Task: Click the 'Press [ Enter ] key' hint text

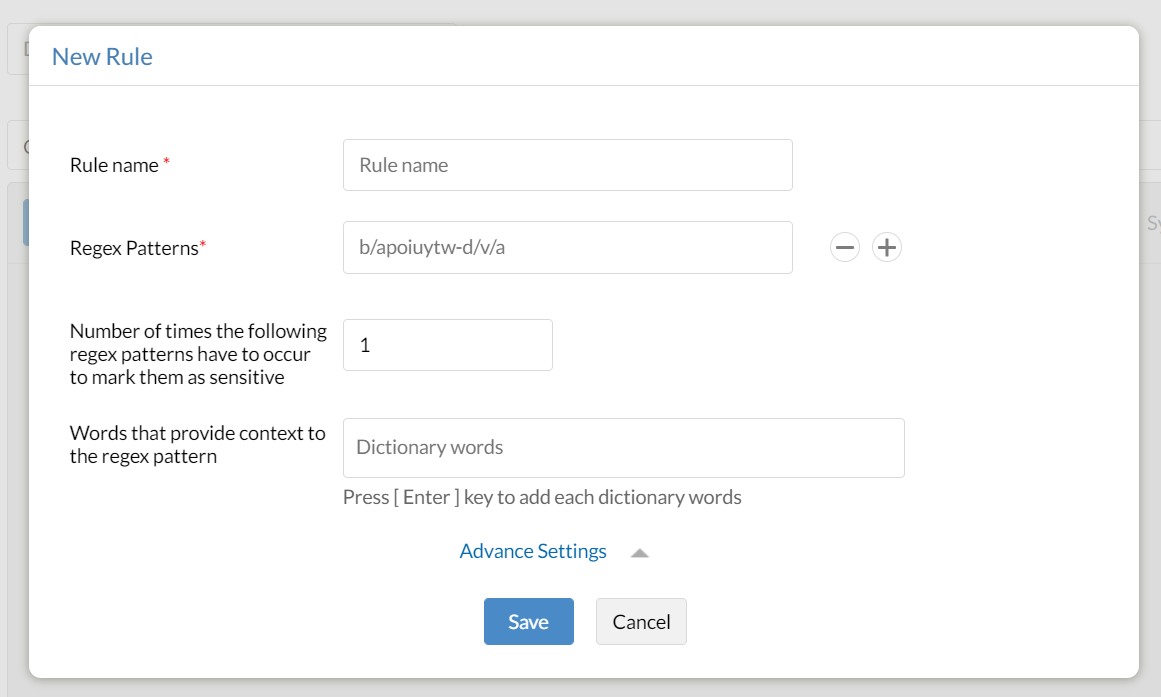Action: click(x=542, y=497)
